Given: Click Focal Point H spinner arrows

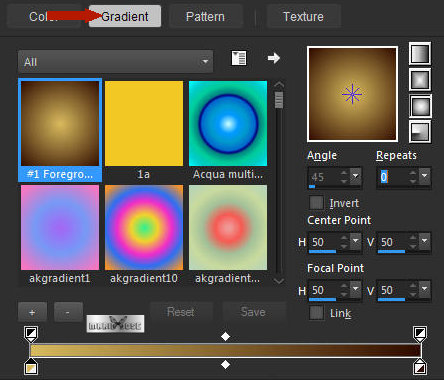Looking at the screenshot, I should click(344, 289).
